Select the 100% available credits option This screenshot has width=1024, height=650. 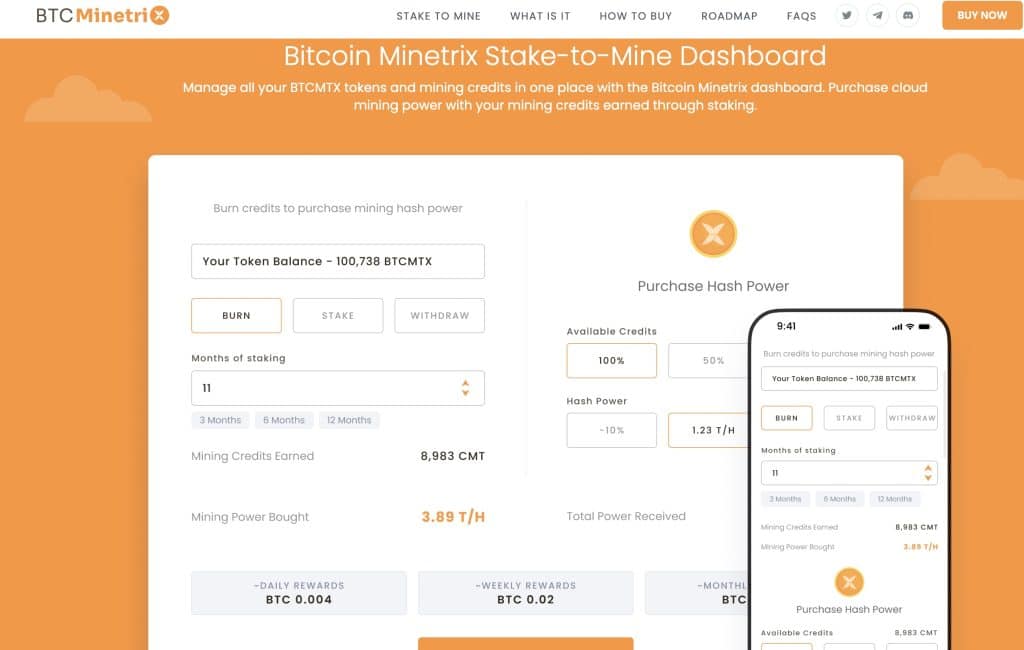click(x=611, y=360)
